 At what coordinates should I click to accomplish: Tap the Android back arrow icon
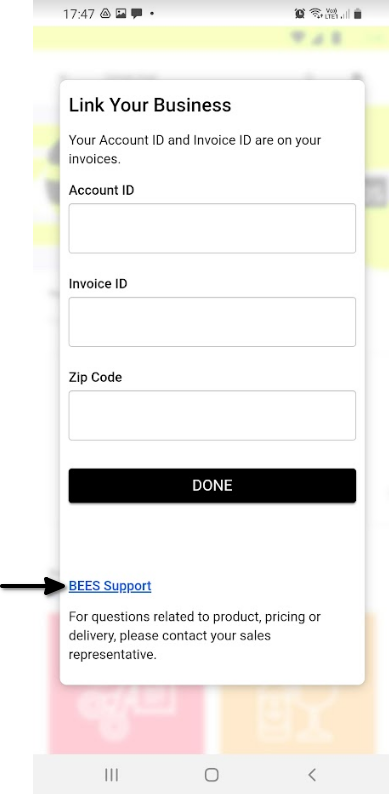coord(312,774)
